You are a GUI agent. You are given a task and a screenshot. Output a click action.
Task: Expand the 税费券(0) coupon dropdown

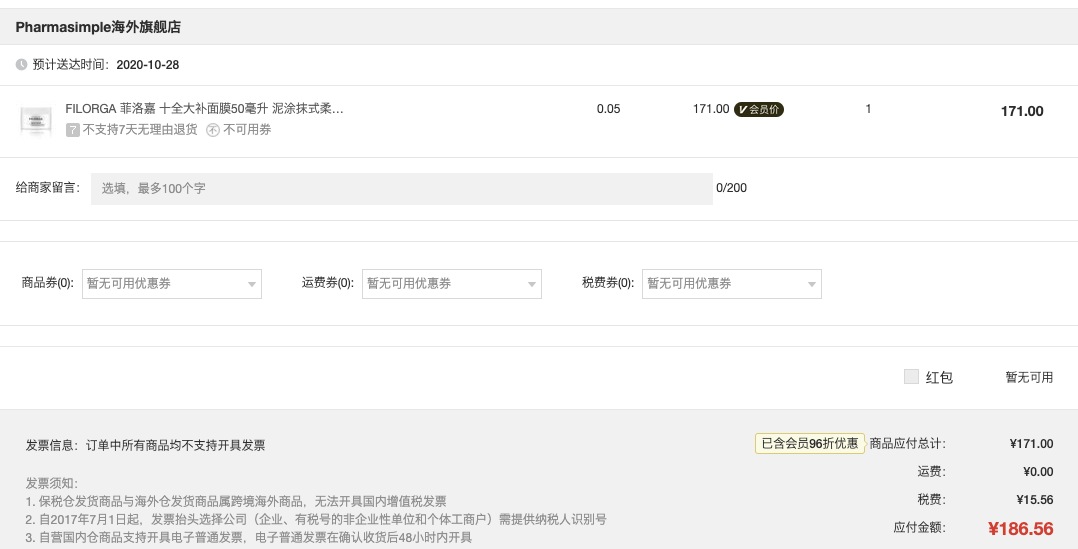click(x=732, y=284)
